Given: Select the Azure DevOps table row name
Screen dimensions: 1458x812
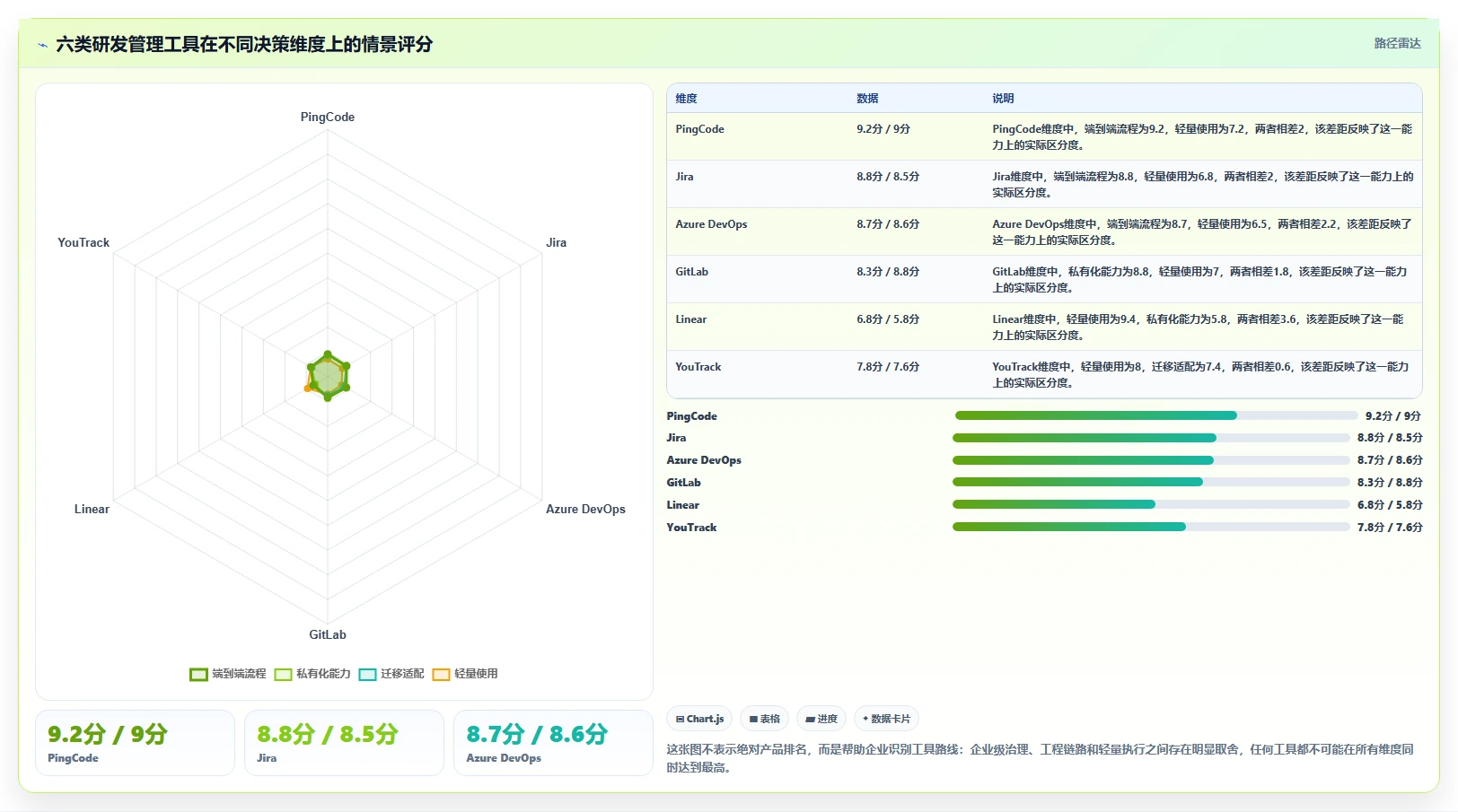Looking at the screenshot, I should 711,224.
